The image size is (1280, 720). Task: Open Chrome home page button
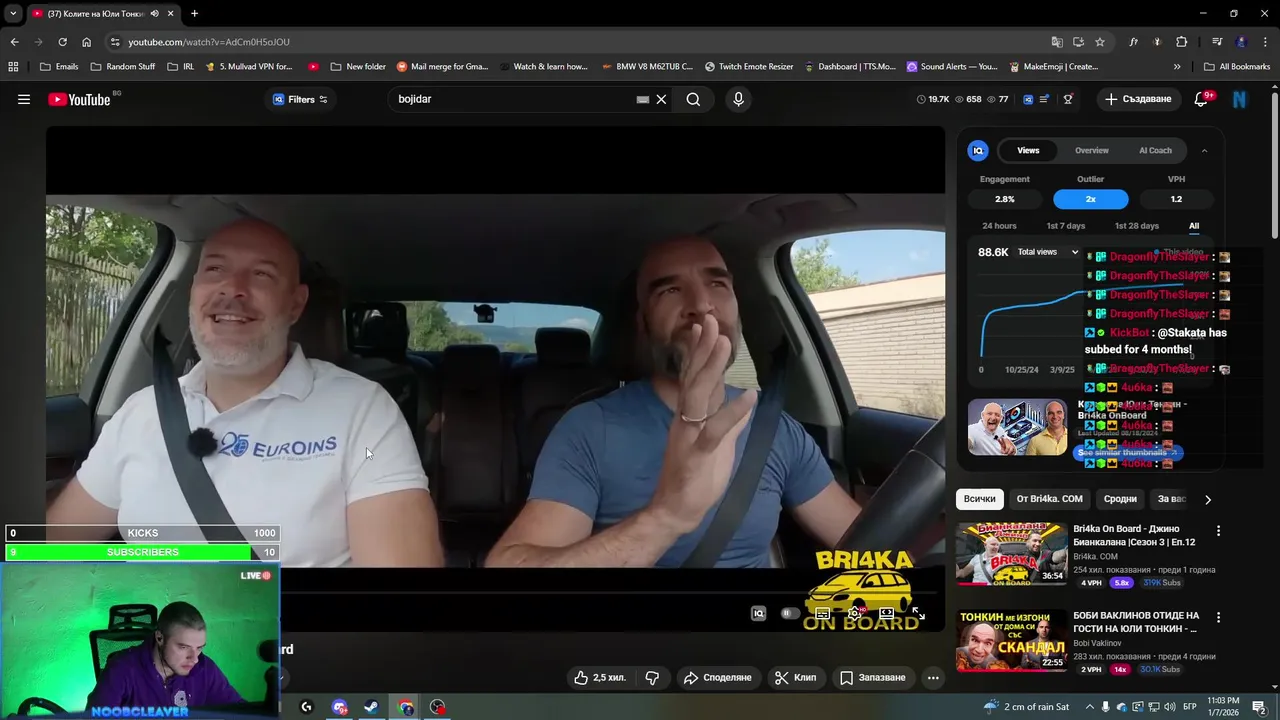pyautogui.click(x=86, y=42)
